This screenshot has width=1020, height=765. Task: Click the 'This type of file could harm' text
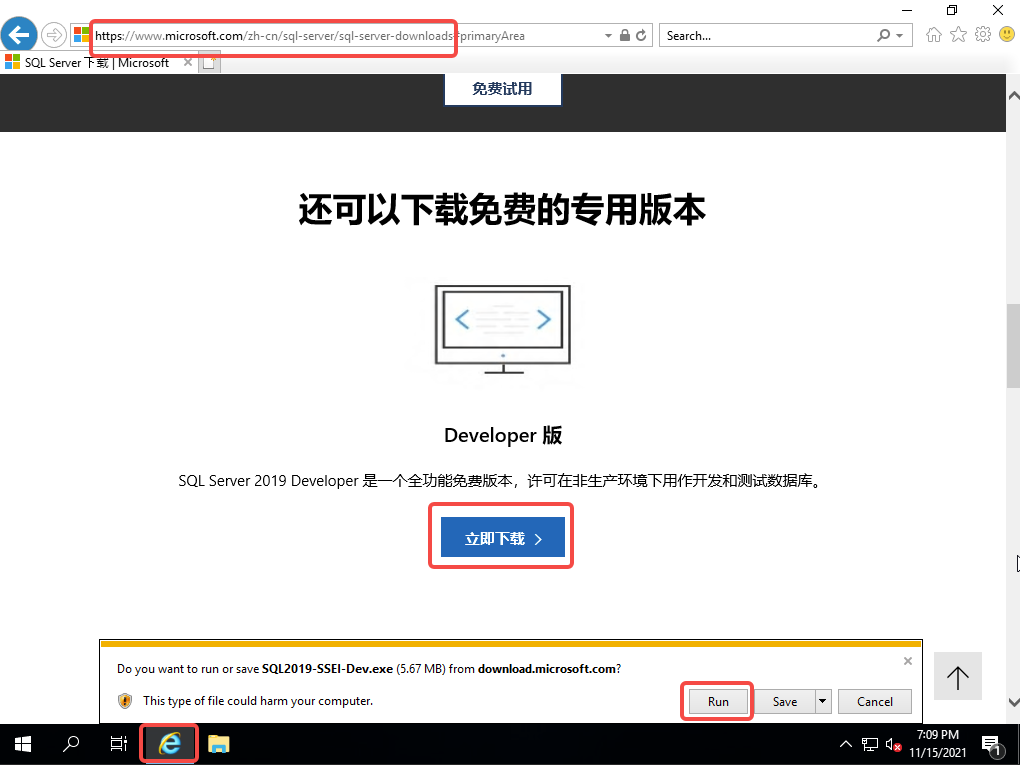tap(258, 701)
